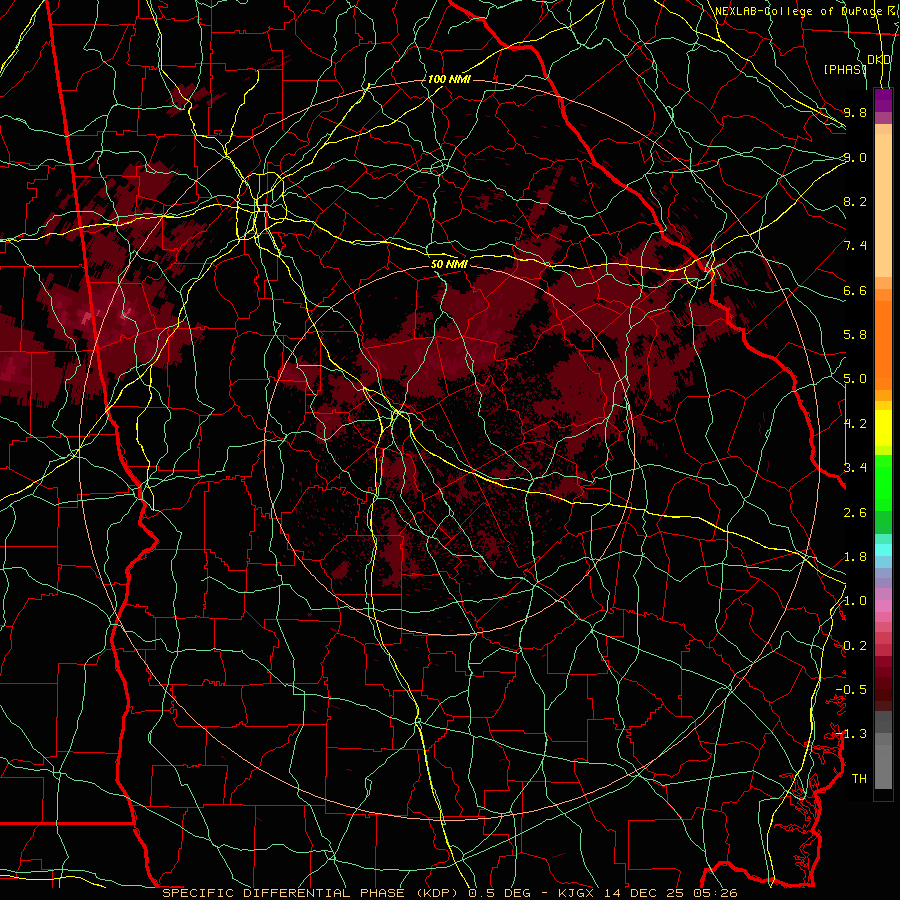
Task: Click the "DKD" legend label
Action: point(878,60)
